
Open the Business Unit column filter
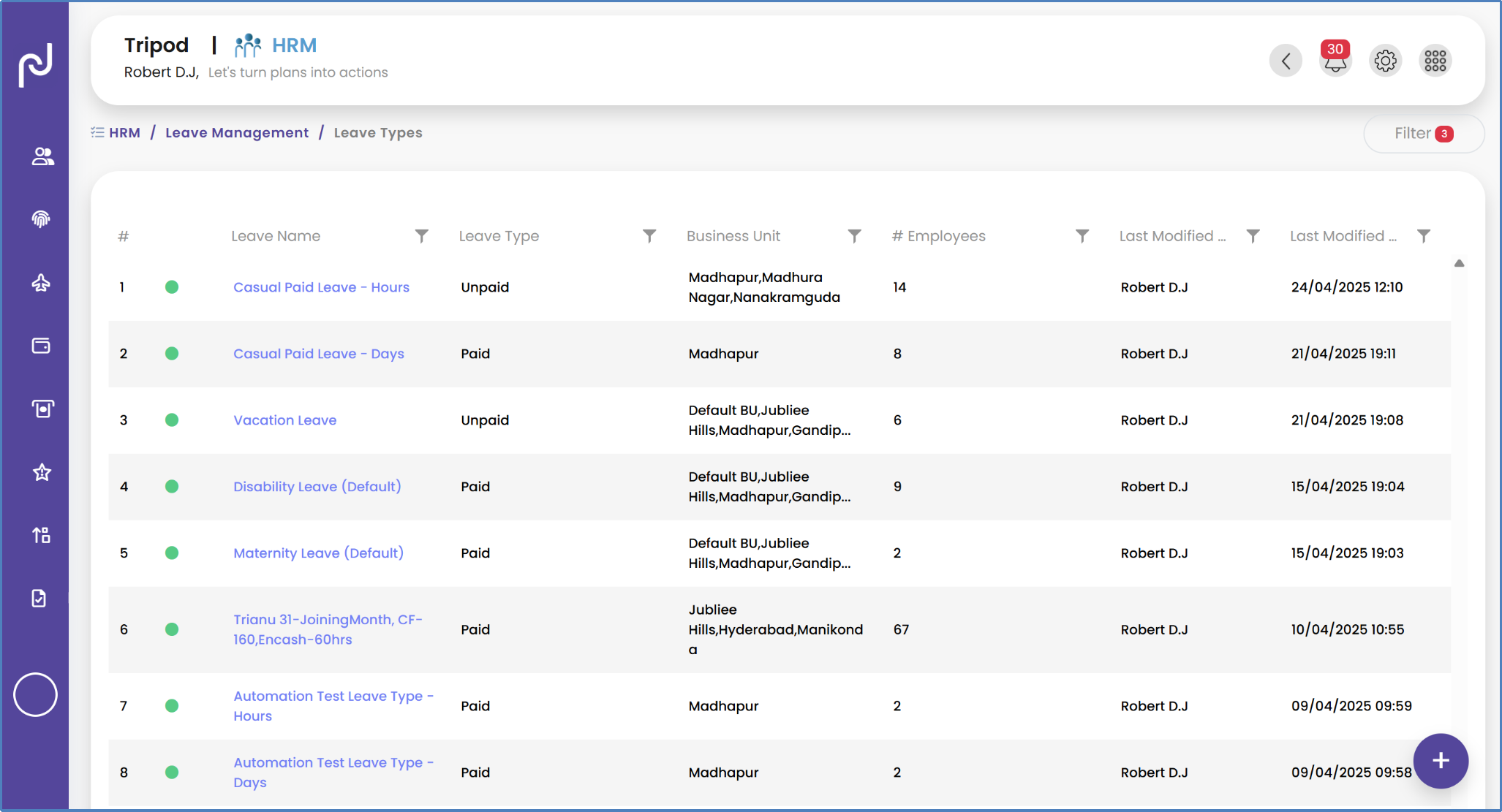[854, 236]
